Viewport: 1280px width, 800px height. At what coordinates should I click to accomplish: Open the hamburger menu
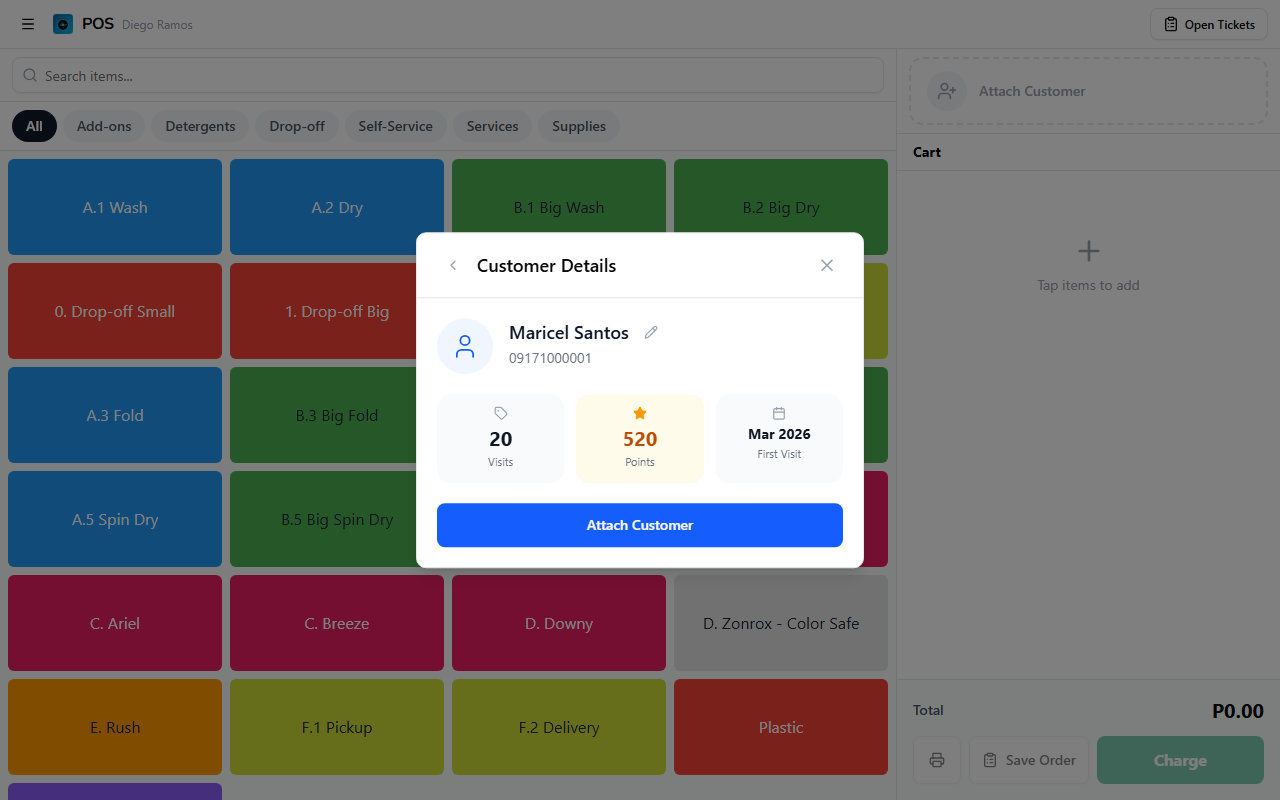coord(28,25)
